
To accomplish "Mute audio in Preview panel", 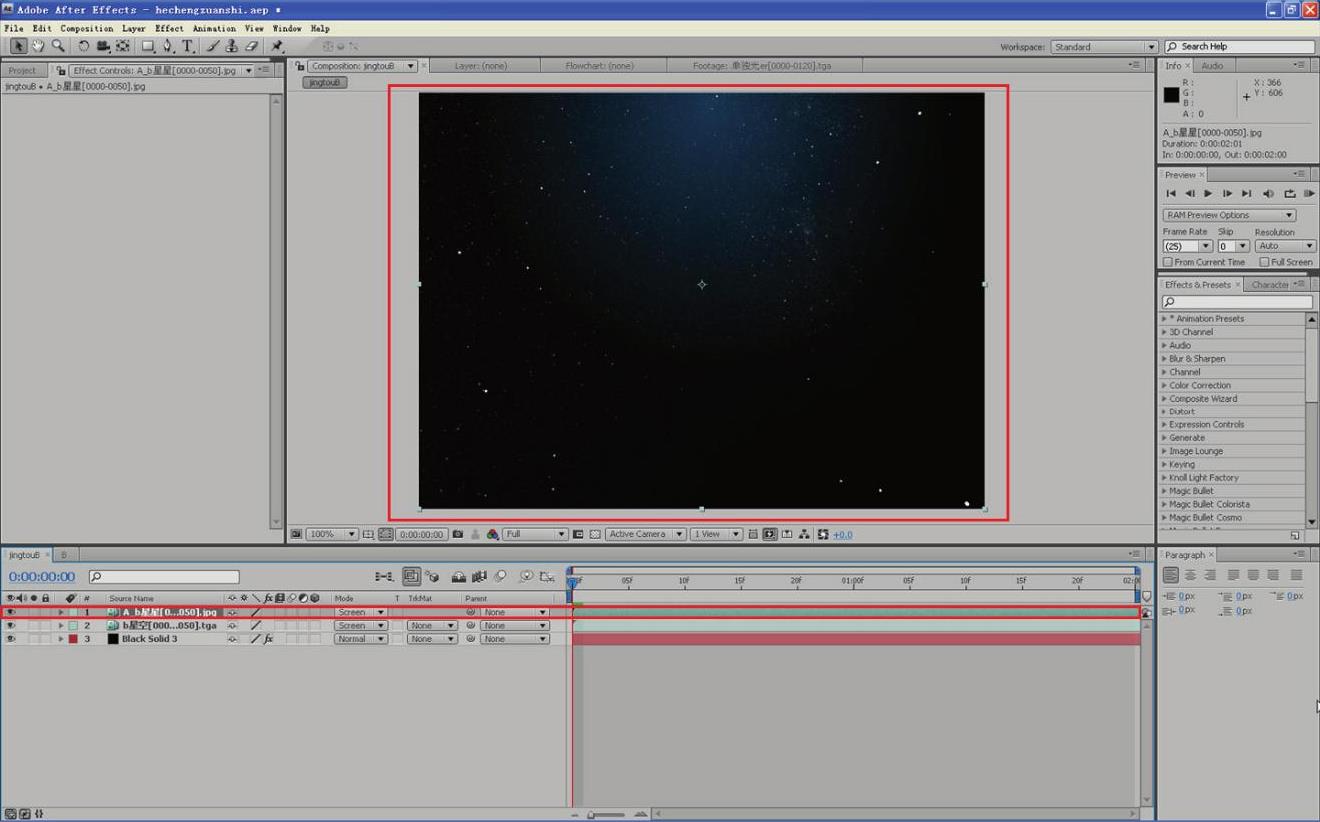I will 1268,193.
